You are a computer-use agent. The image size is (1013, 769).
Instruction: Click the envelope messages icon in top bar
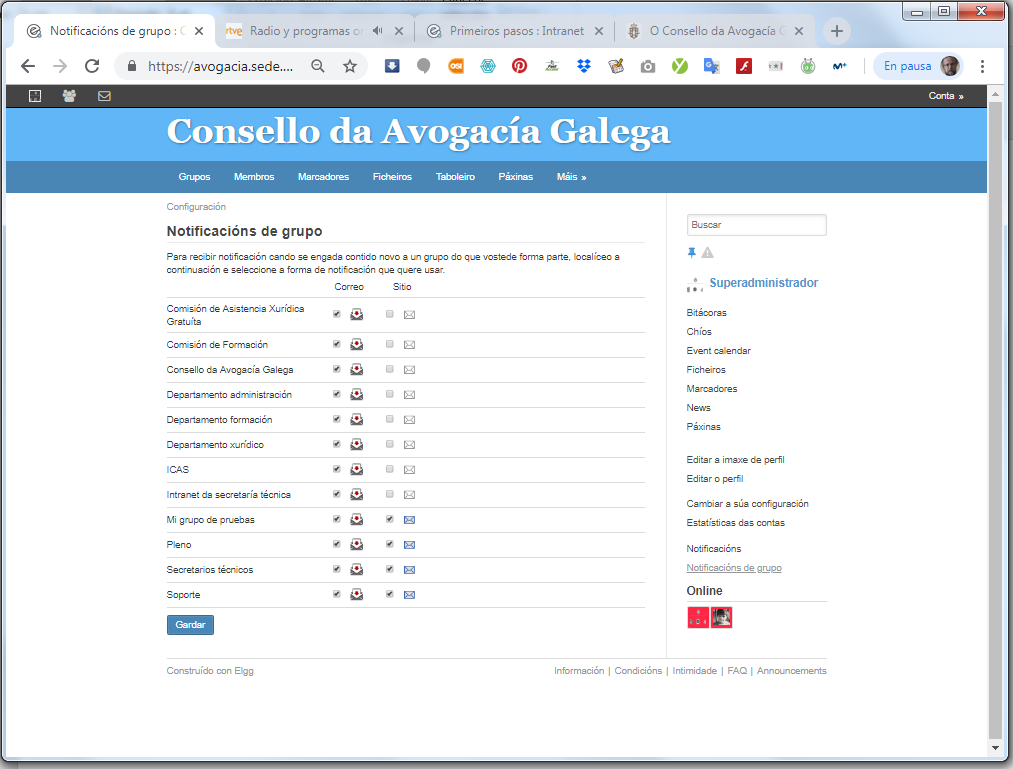(x=104, y=96)
